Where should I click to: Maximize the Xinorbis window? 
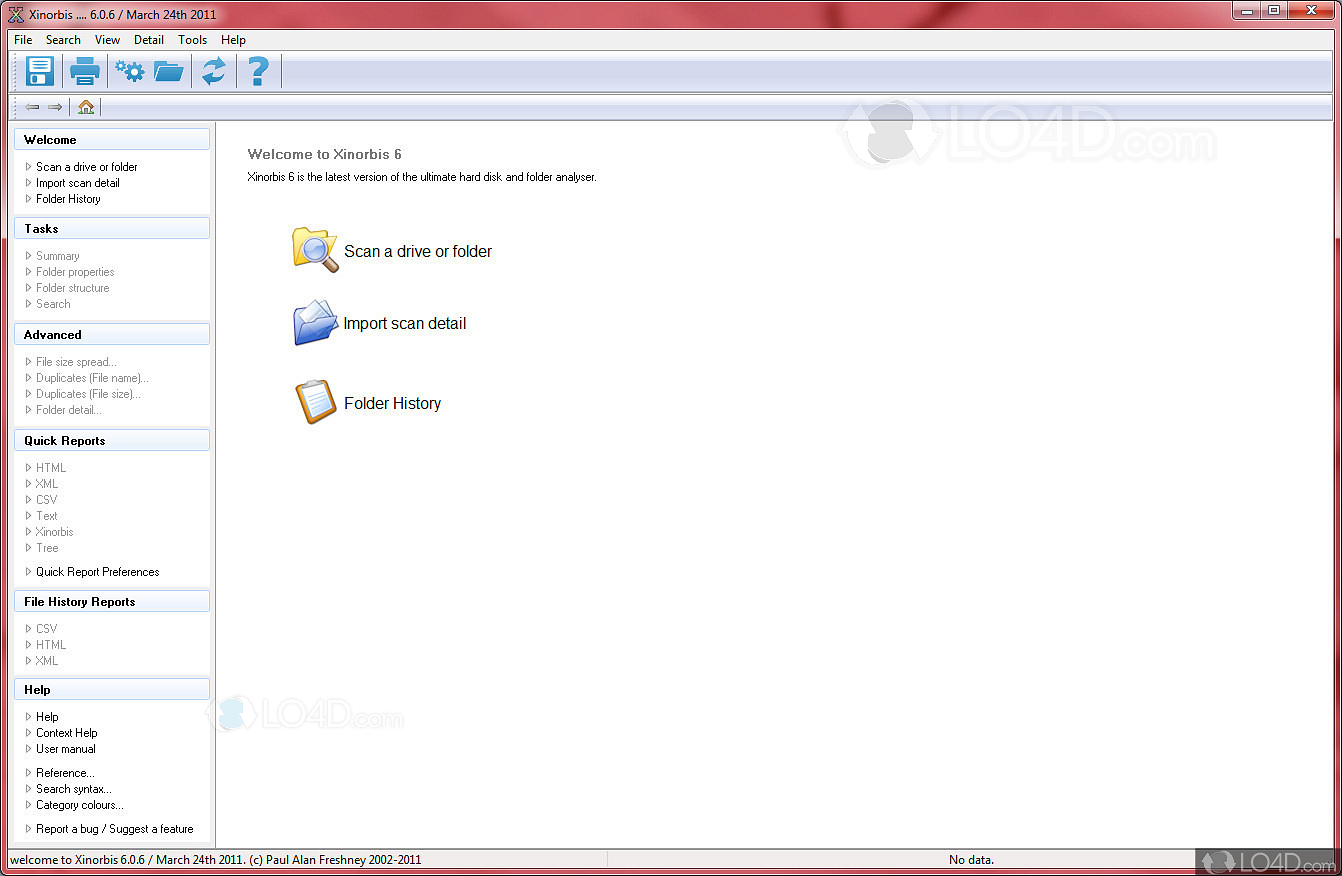[1274, 10]
